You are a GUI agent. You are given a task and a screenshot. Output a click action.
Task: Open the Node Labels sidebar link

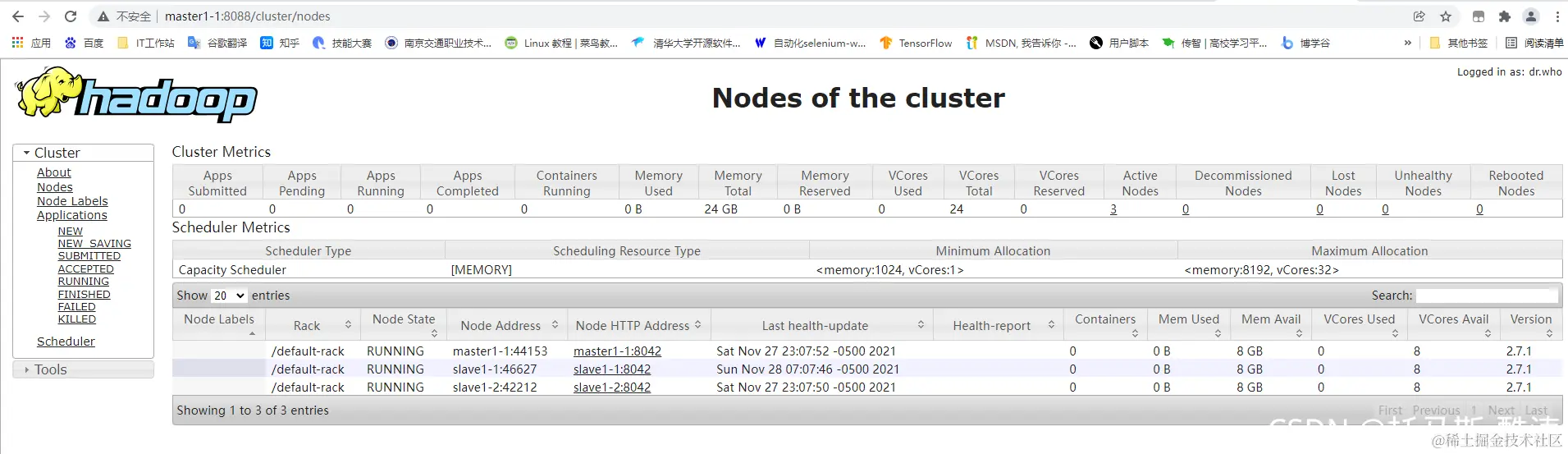point(72,201)
